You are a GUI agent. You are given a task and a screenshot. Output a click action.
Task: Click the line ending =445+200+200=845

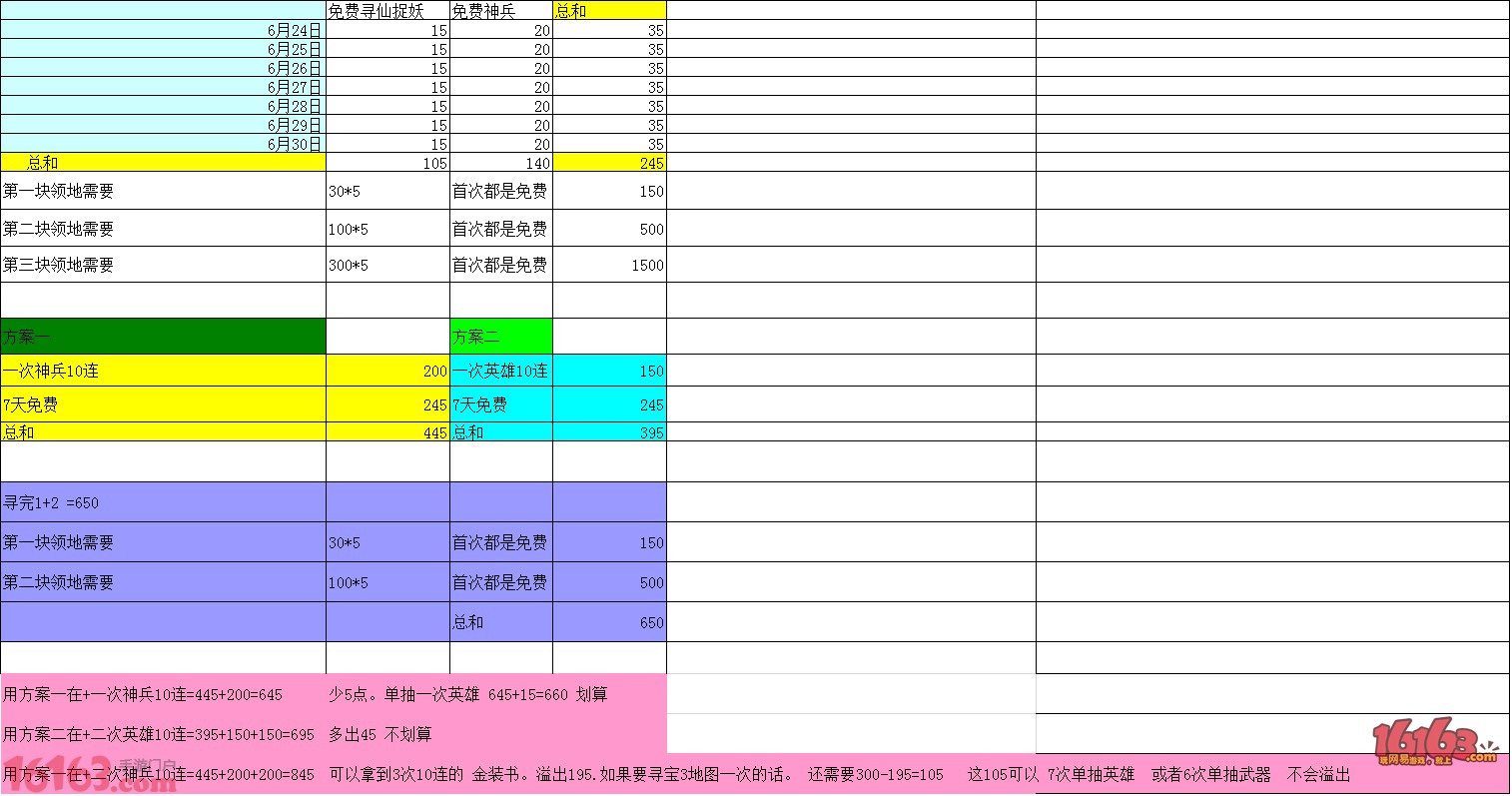(159, 774)
